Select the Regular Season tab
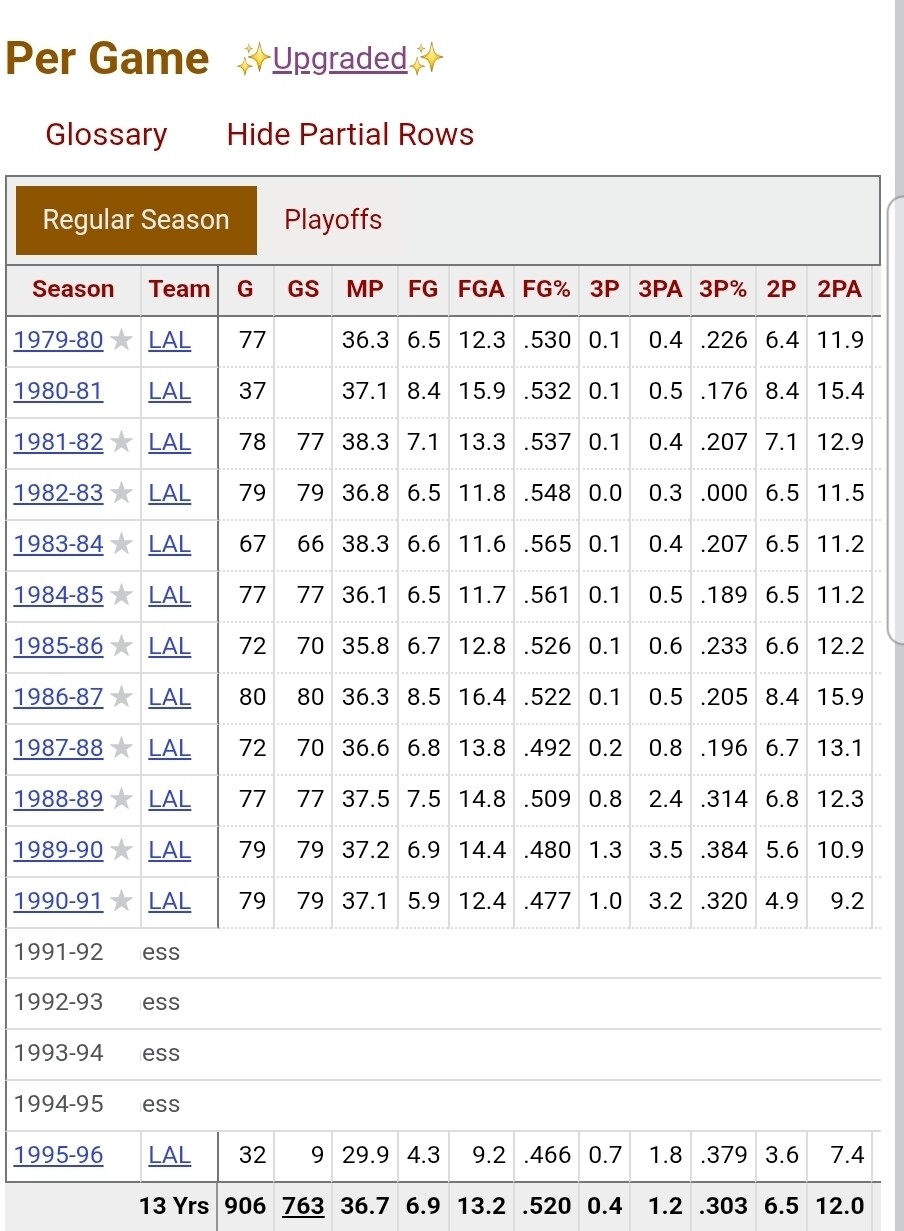 tap(136, 220)
